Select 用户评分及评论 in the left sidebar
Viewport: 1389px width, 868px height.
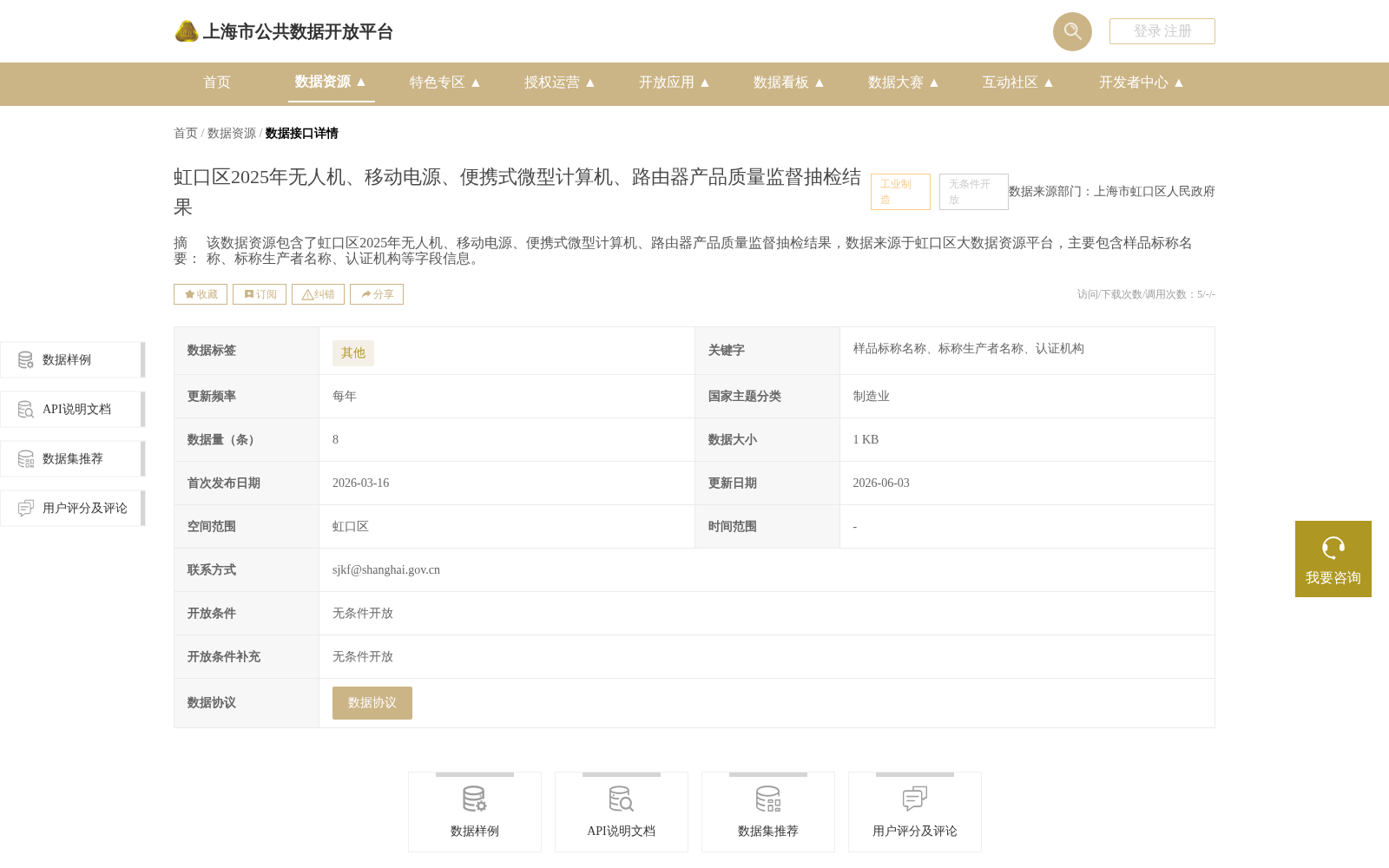72,509
